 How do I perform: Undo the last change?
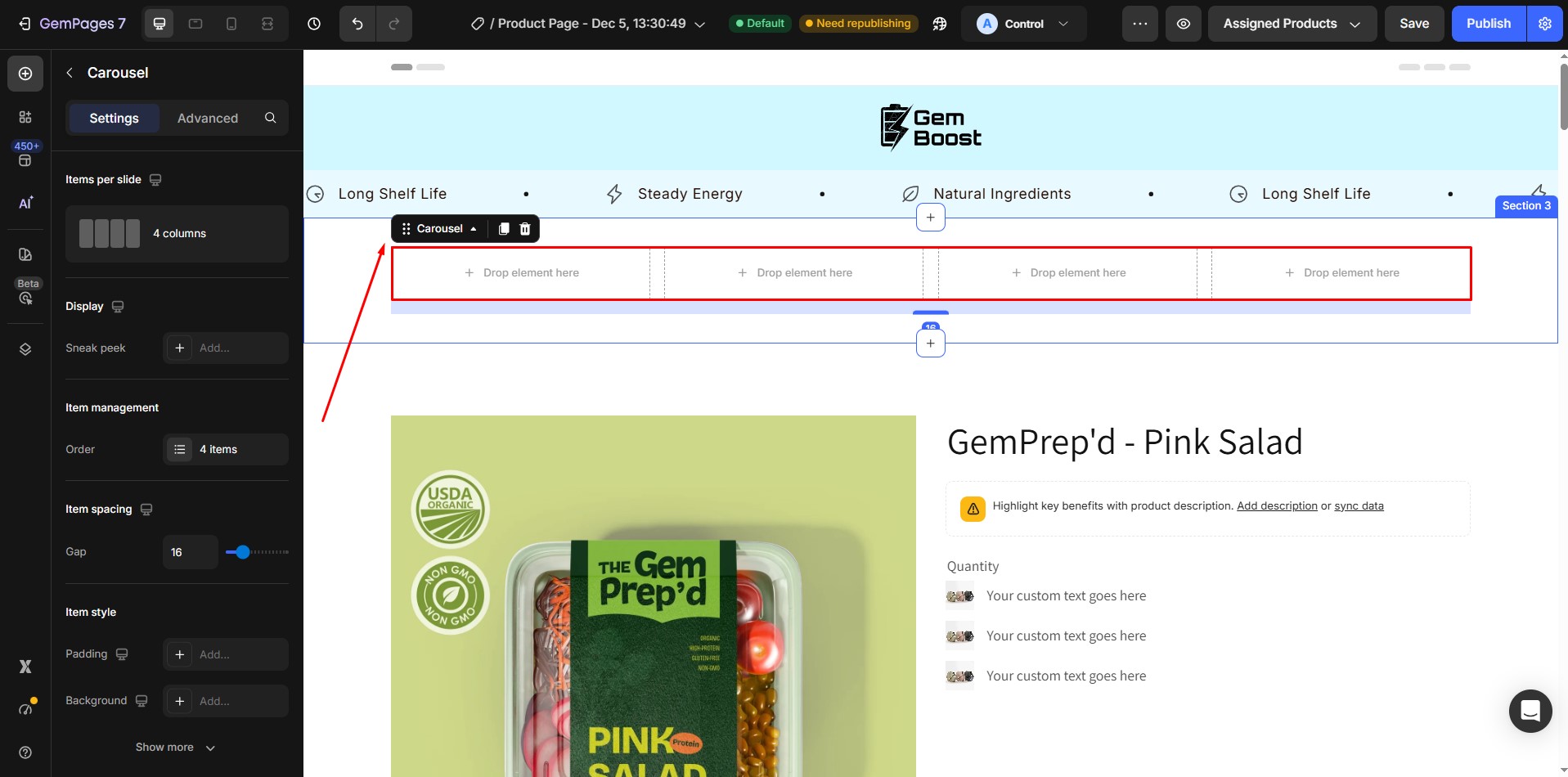tap(357, 24)
